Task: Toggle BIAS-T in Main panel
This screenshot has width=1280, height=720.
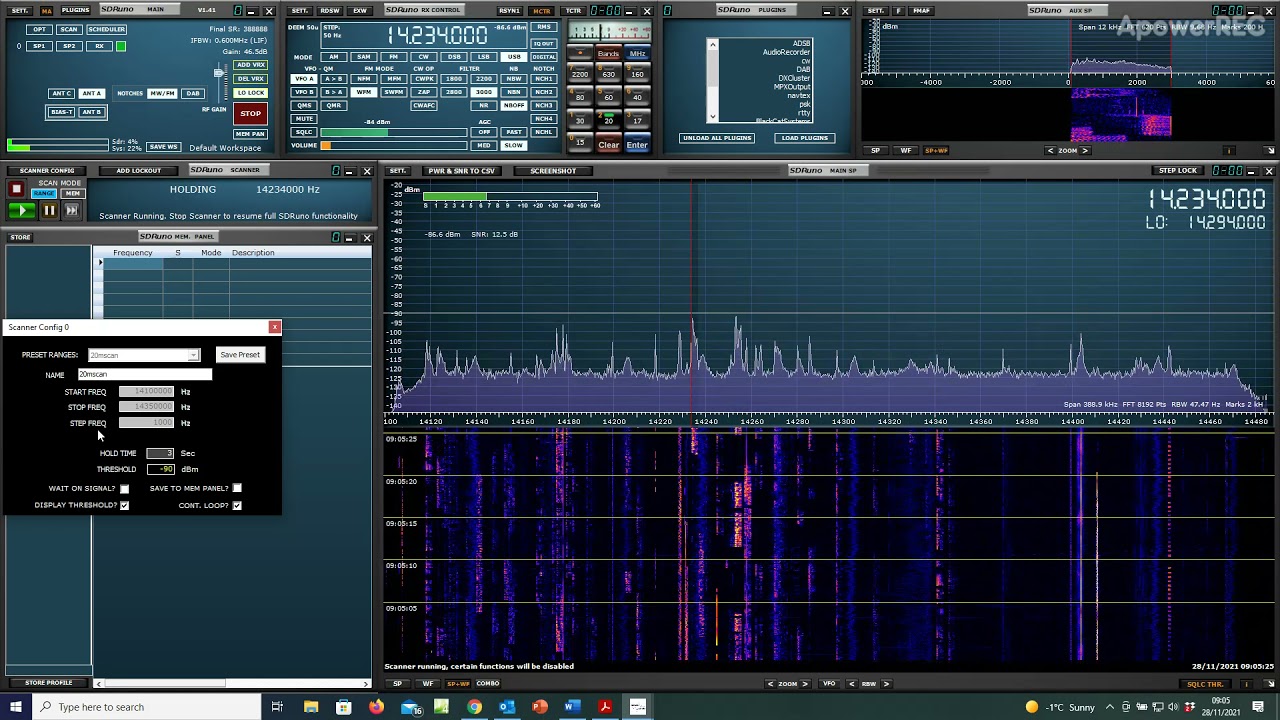Action: [x=62, y=112]
